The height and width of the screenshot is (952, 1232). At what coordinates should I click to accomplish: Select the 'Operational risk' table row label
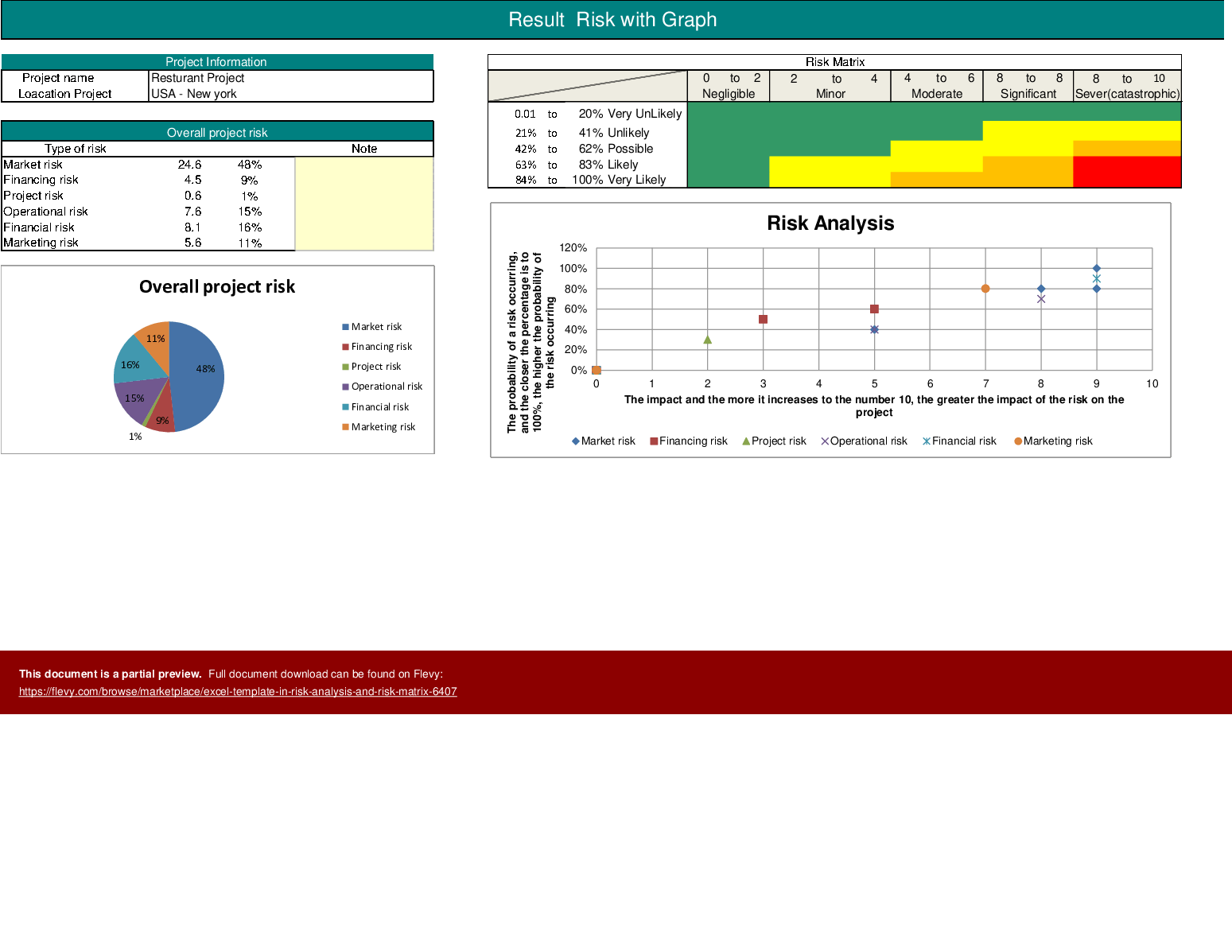45,212
